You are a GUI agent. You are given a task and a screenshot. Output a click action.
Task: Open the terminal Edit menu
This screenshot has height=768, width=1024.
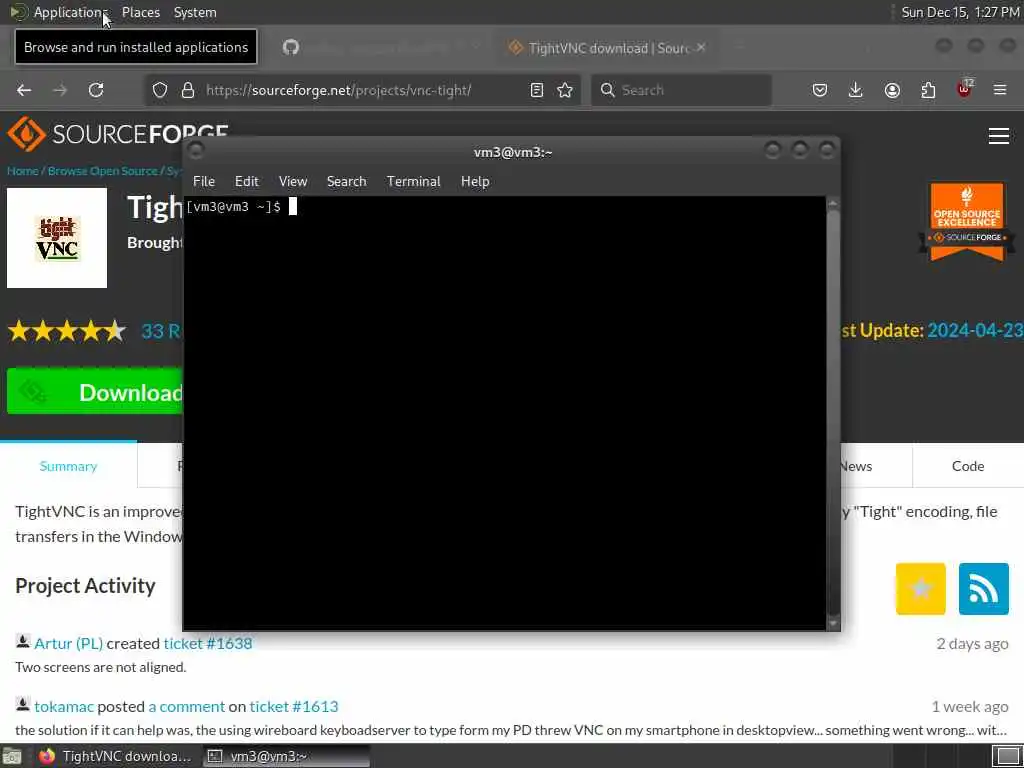tap(246, 182)
